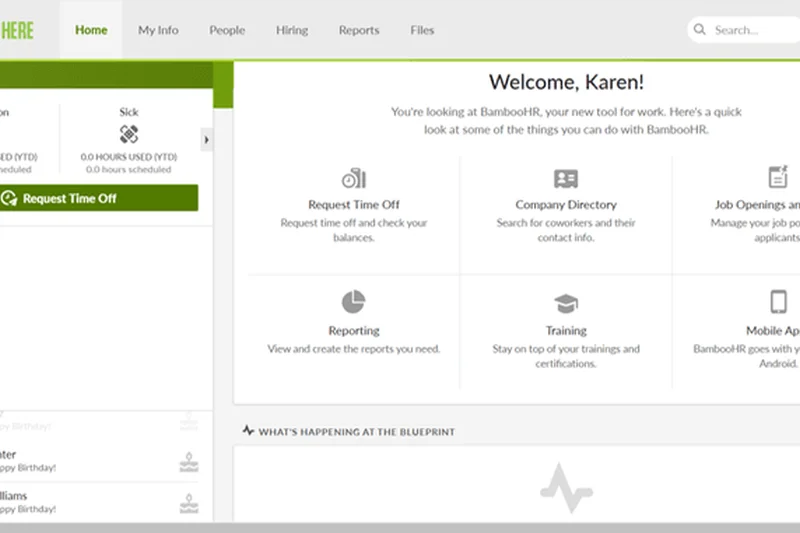Click the Request Time Off stopwatch icon

(354, 178)
